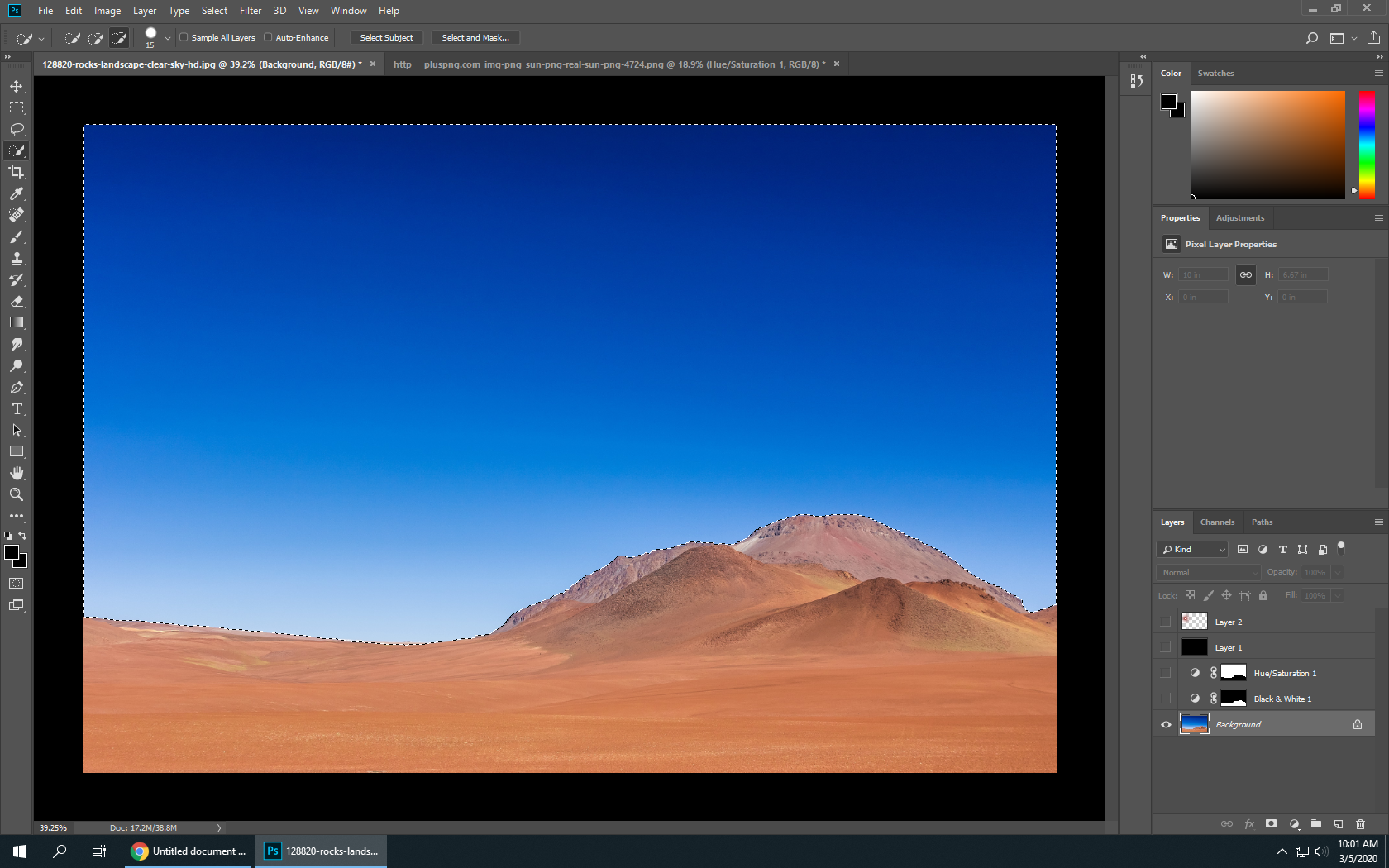The image size is (1389, 868).
Task: Open the Kind filter dropdown
Action: (1193, 550)
